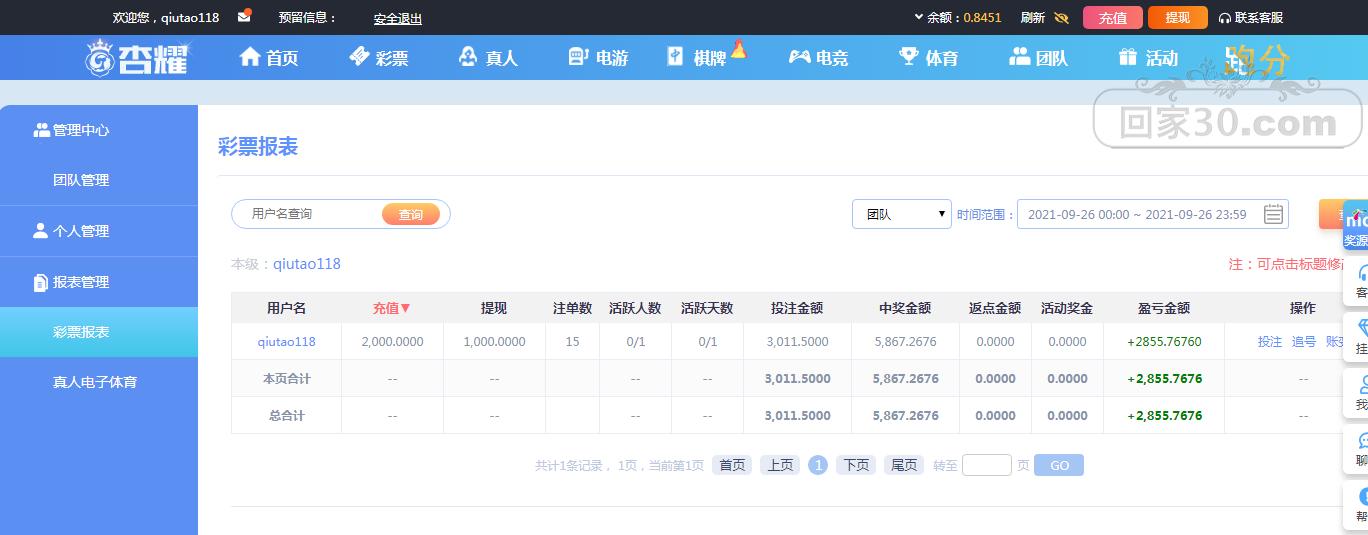Image resolution: width=1368 pixels, height=535 pixels.
Task: Click the gamepad icon beside 电竞
Action: pos(799,57)
